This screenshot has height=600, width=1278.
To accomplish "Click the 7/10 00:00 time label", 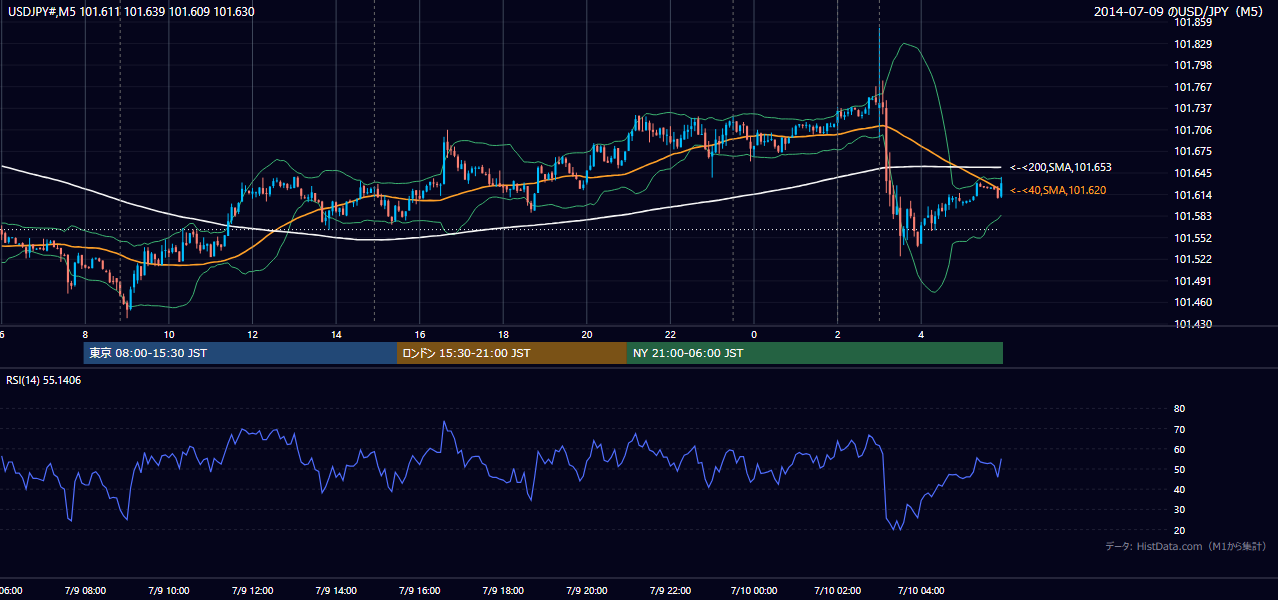I will coord(753,590).
